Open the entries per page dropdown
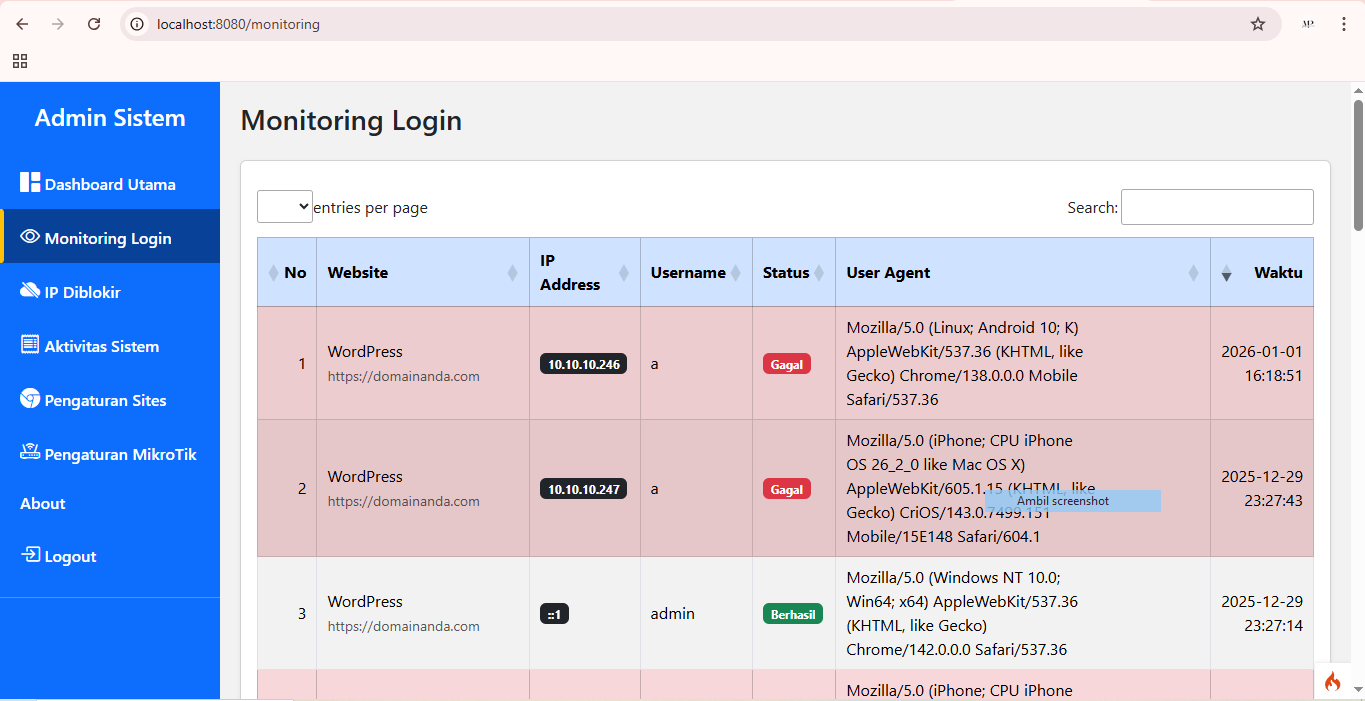 point(285,207)
